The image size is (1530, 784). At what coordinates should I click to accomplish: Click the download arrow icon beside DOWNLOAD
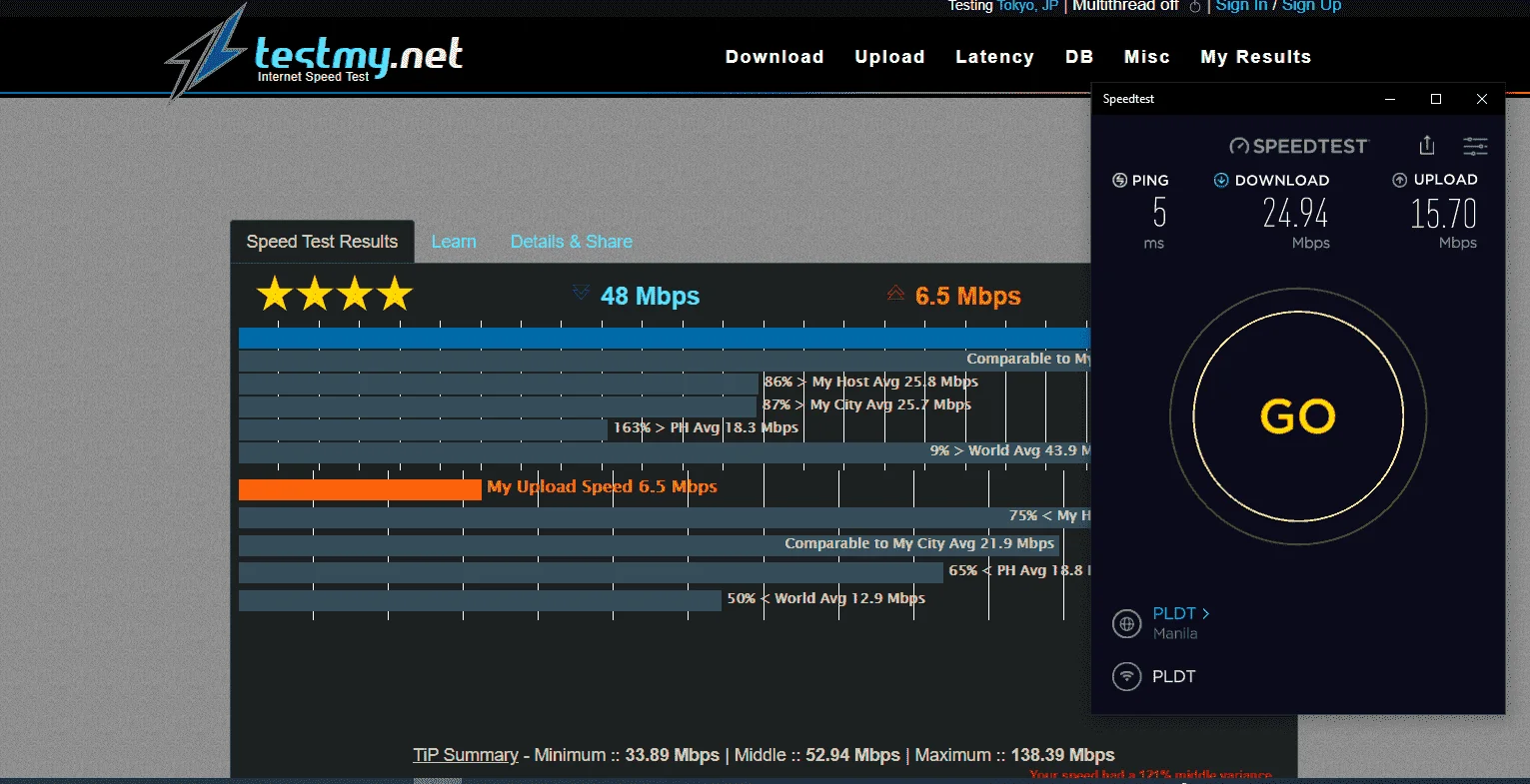[1220, 180]
